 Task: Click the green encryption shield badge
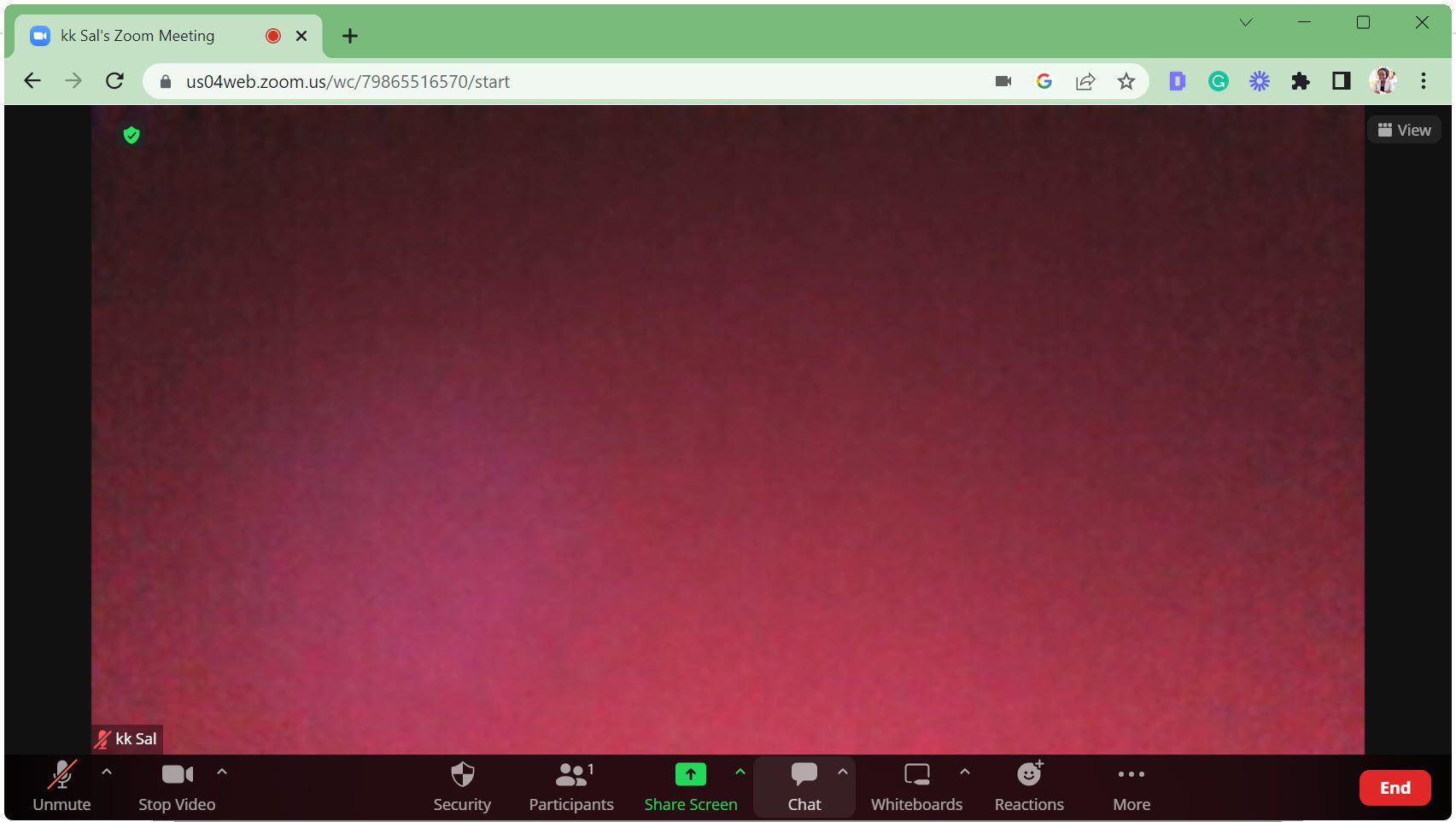[x=132, y=135]
